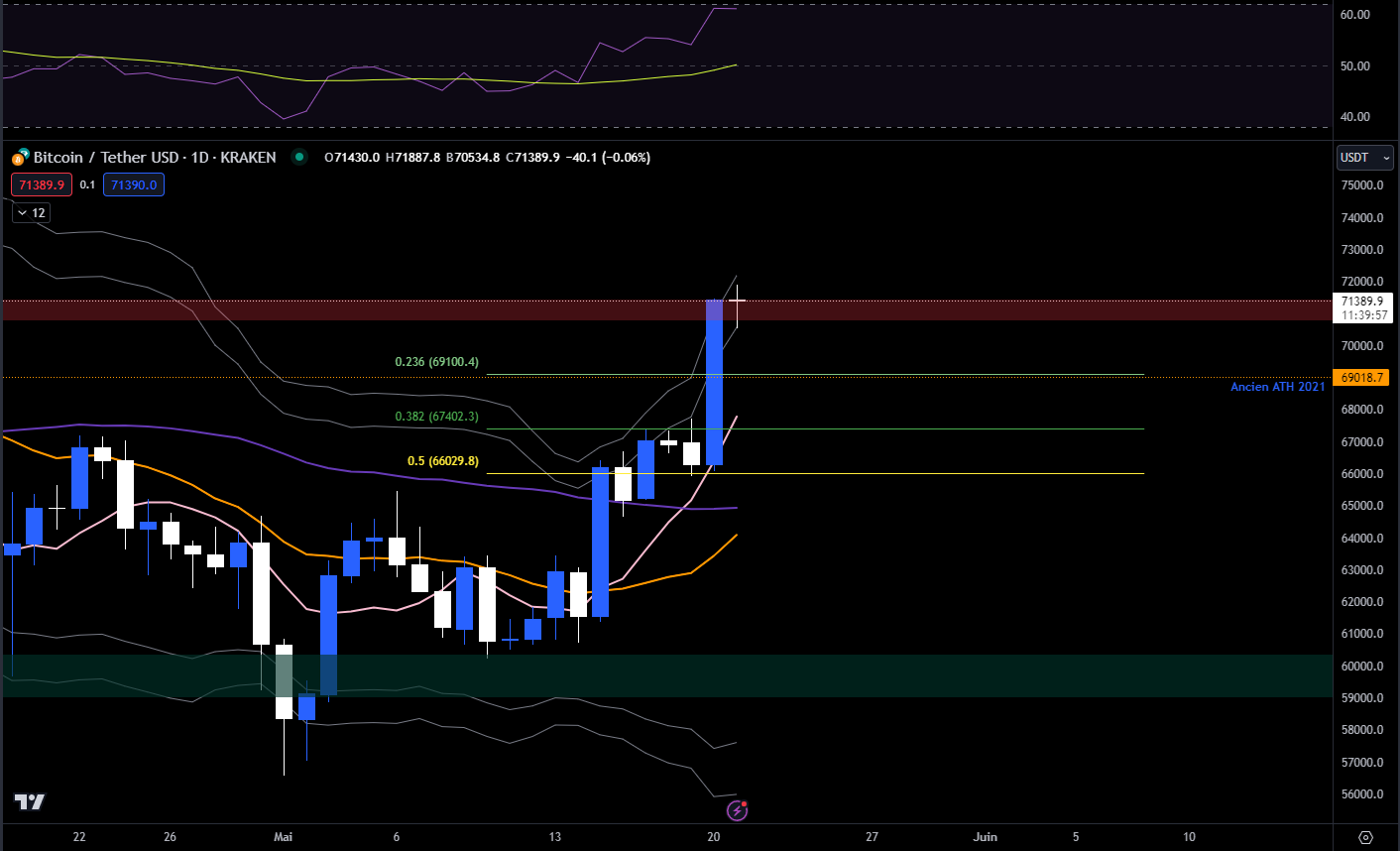Select the blue buy price button 71390.0
The image size is (1400, 851).
click(133, 184)
